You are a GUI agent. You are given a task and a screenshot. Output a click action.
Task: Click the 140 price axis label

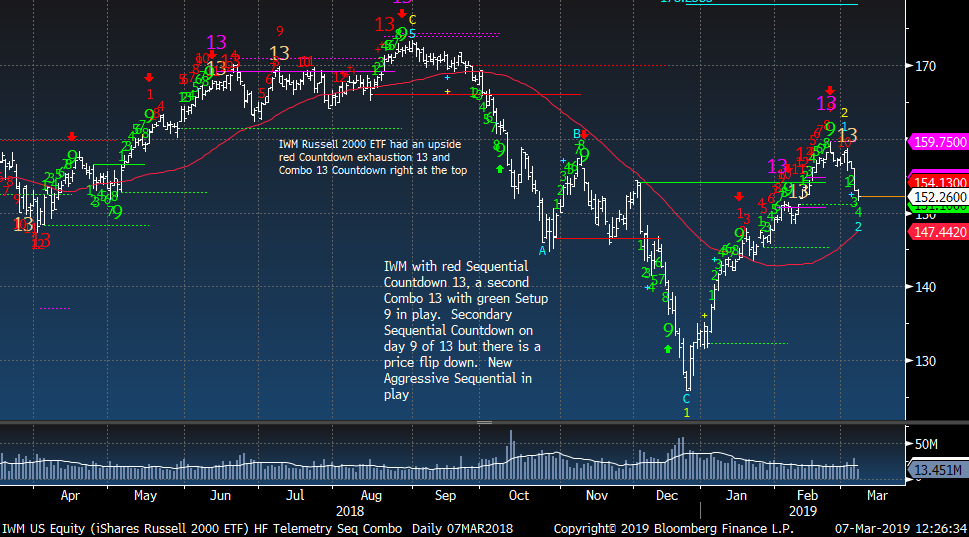tap(926, 287)
